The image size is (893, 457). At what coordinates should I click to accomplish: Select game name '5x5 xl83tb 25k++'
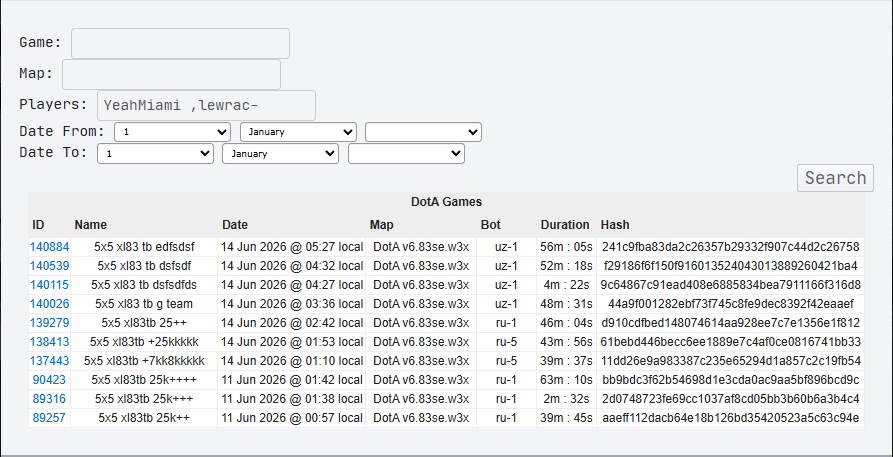[x=144, y=418]
